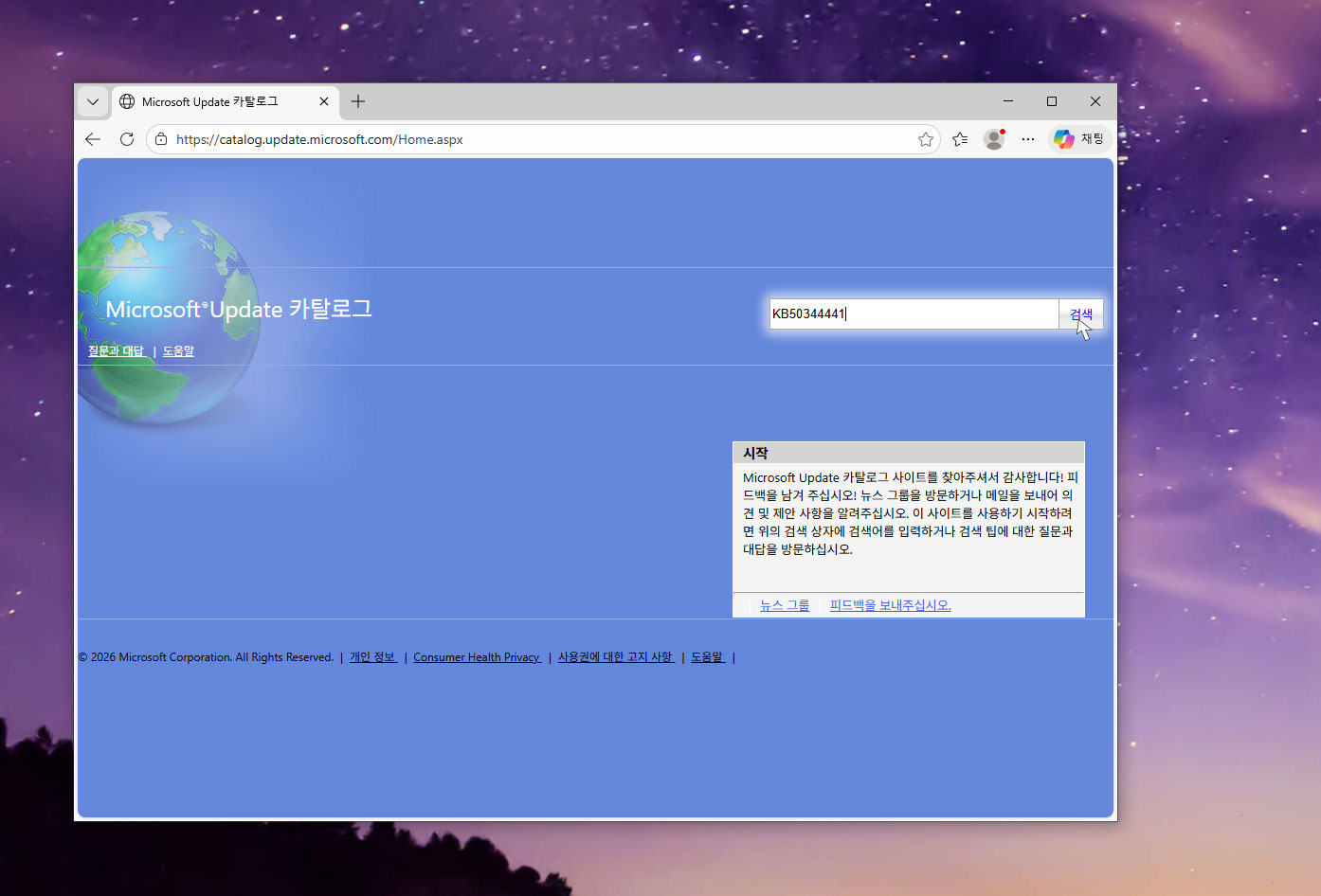
Task: Click the Microsoft Update 카탈로그 title
Action: tap(239, 310)
